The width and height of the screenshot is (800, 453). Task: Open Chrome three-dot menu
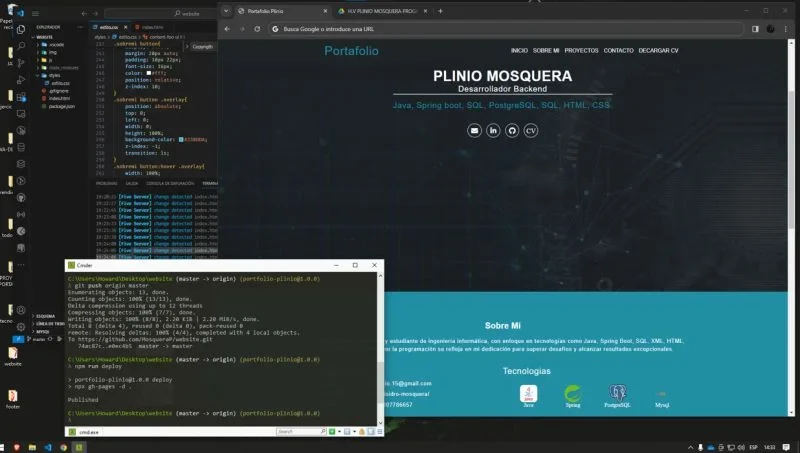pos(786,29)
